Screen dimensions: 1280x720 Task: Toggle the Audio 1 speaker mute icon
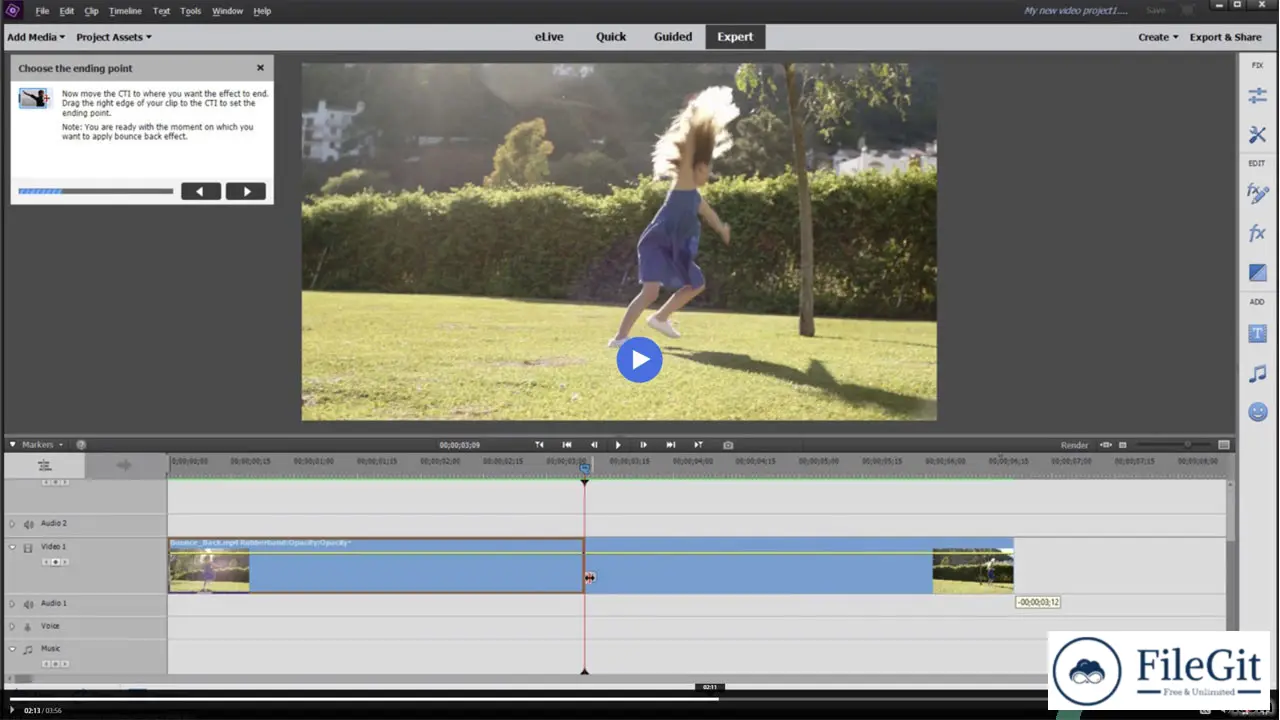(28, 604)
